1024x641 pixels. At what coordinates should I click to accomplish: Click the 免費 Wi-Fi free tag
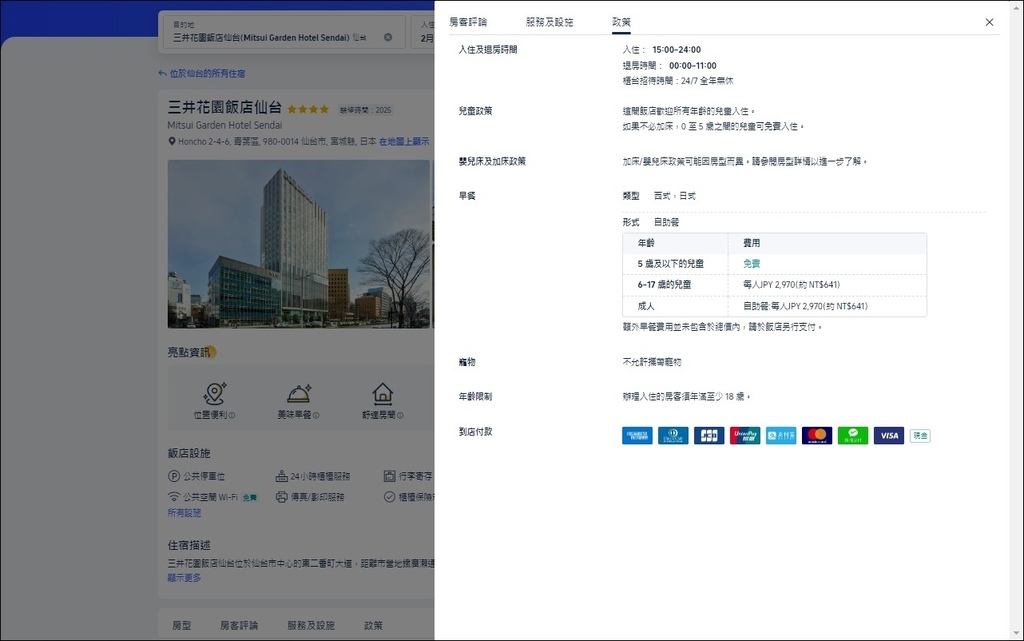[x=249, y=497]
